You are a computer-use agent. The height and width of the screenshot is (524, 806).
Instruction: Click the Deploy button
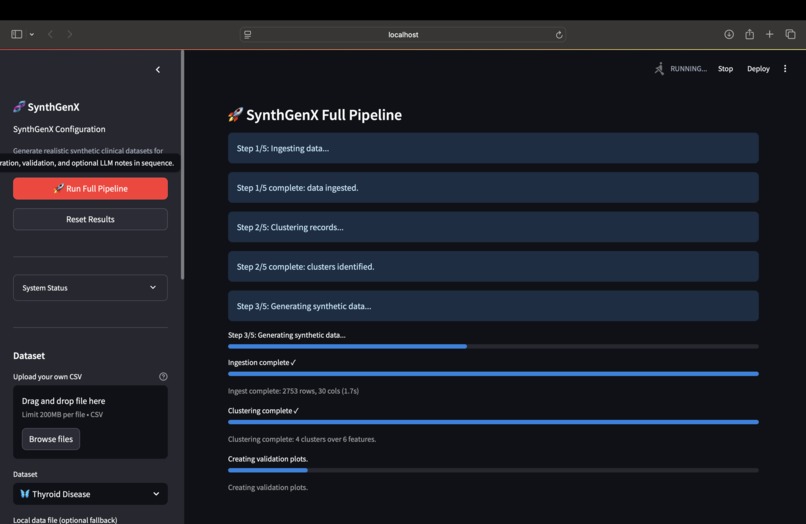point(758,68)
